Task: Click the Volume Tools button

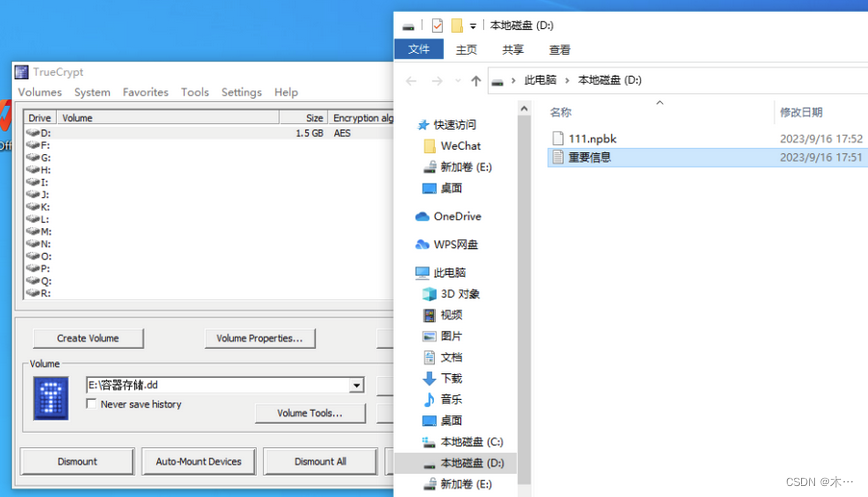Action: (x=310, y=413)
